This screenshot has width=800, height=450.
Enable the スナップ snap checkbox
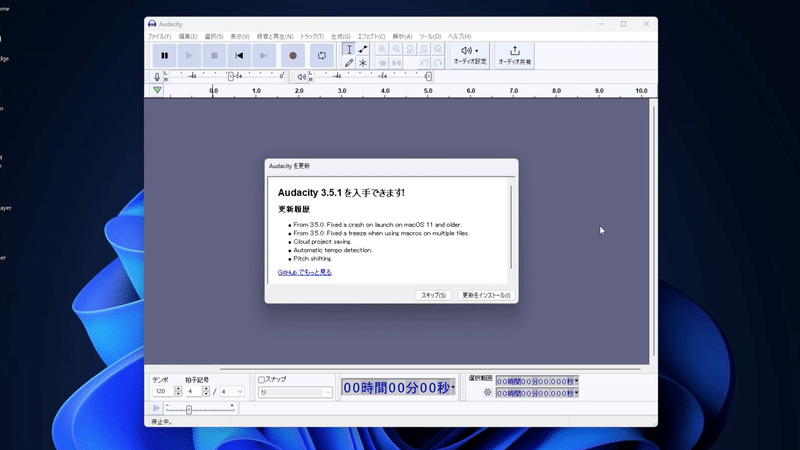click(x=261, y=380)
